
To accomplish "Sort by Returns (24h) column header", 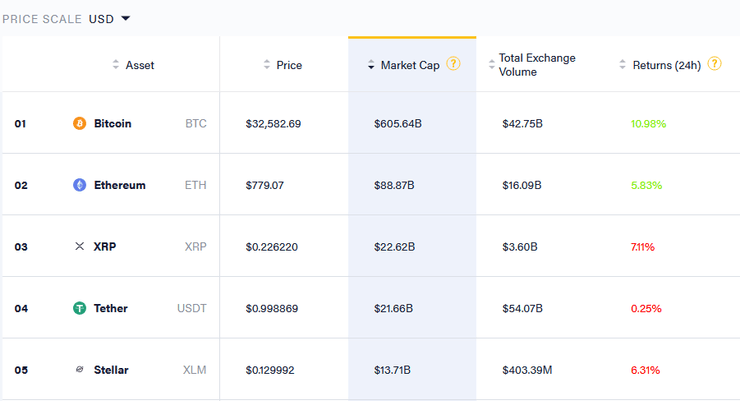I will (x=668, y=65).
